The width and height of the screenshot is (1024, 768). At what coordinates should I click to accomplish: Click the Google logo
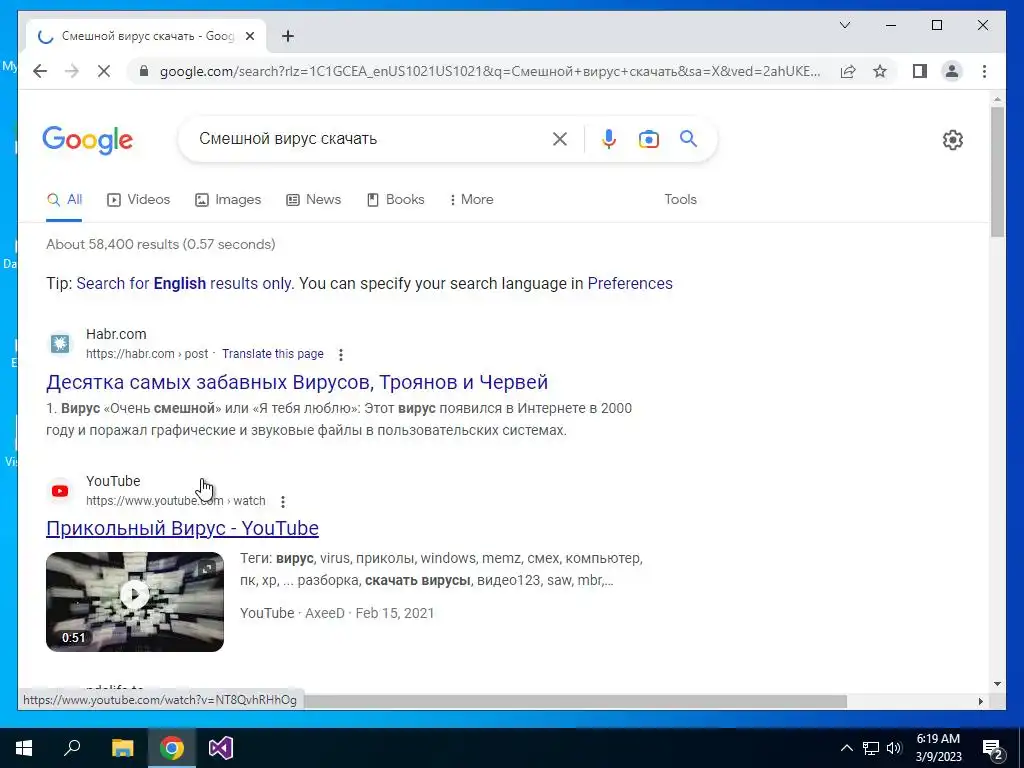88,140
